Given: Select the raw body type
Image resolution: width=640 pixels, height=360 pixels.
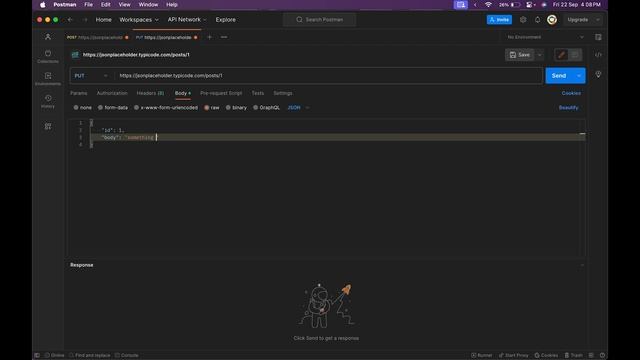Looking at the screenshot, I should click(212, 108).
